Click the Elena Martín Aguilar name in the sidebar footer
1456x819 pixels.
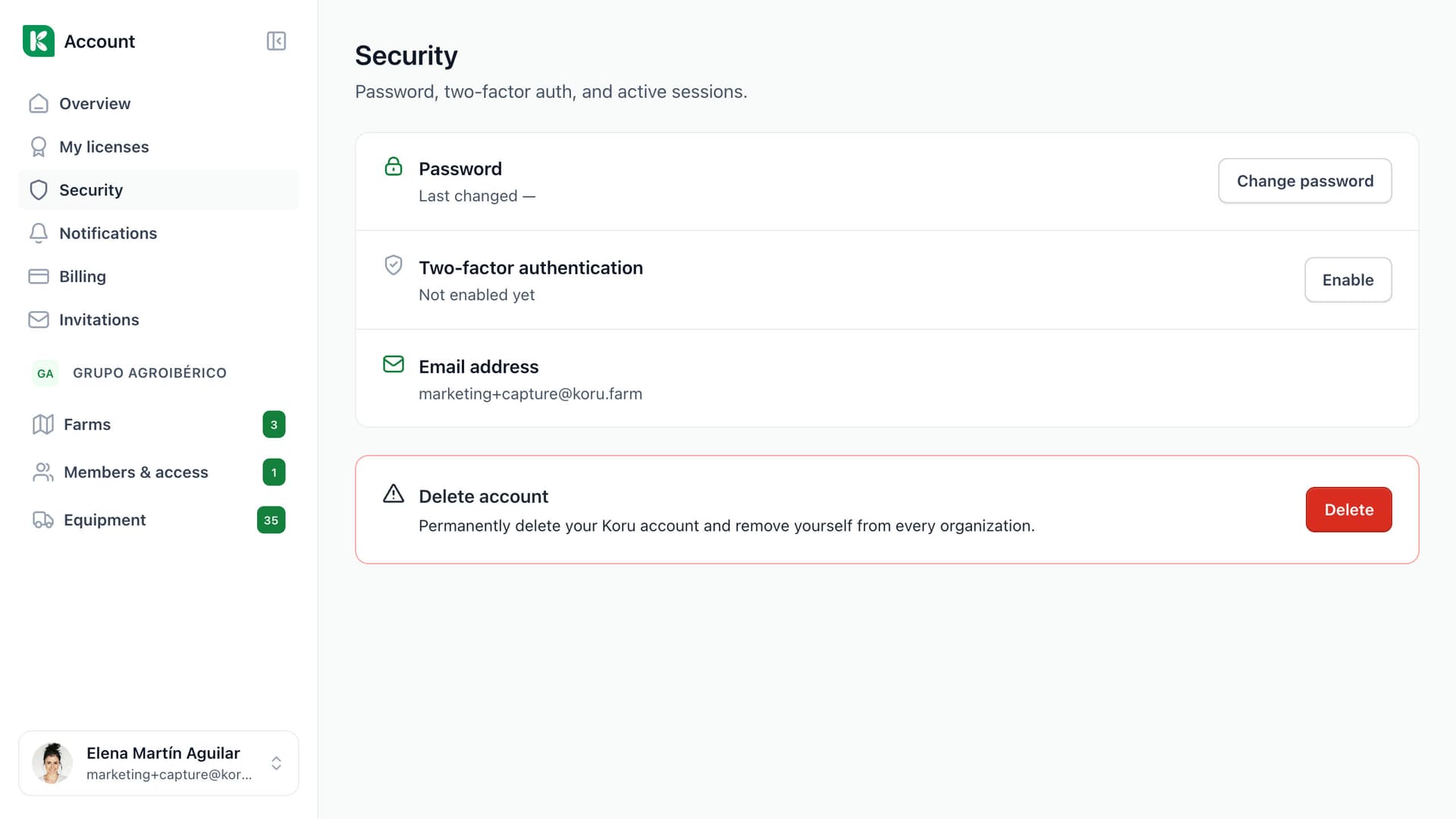click(163, 753)
